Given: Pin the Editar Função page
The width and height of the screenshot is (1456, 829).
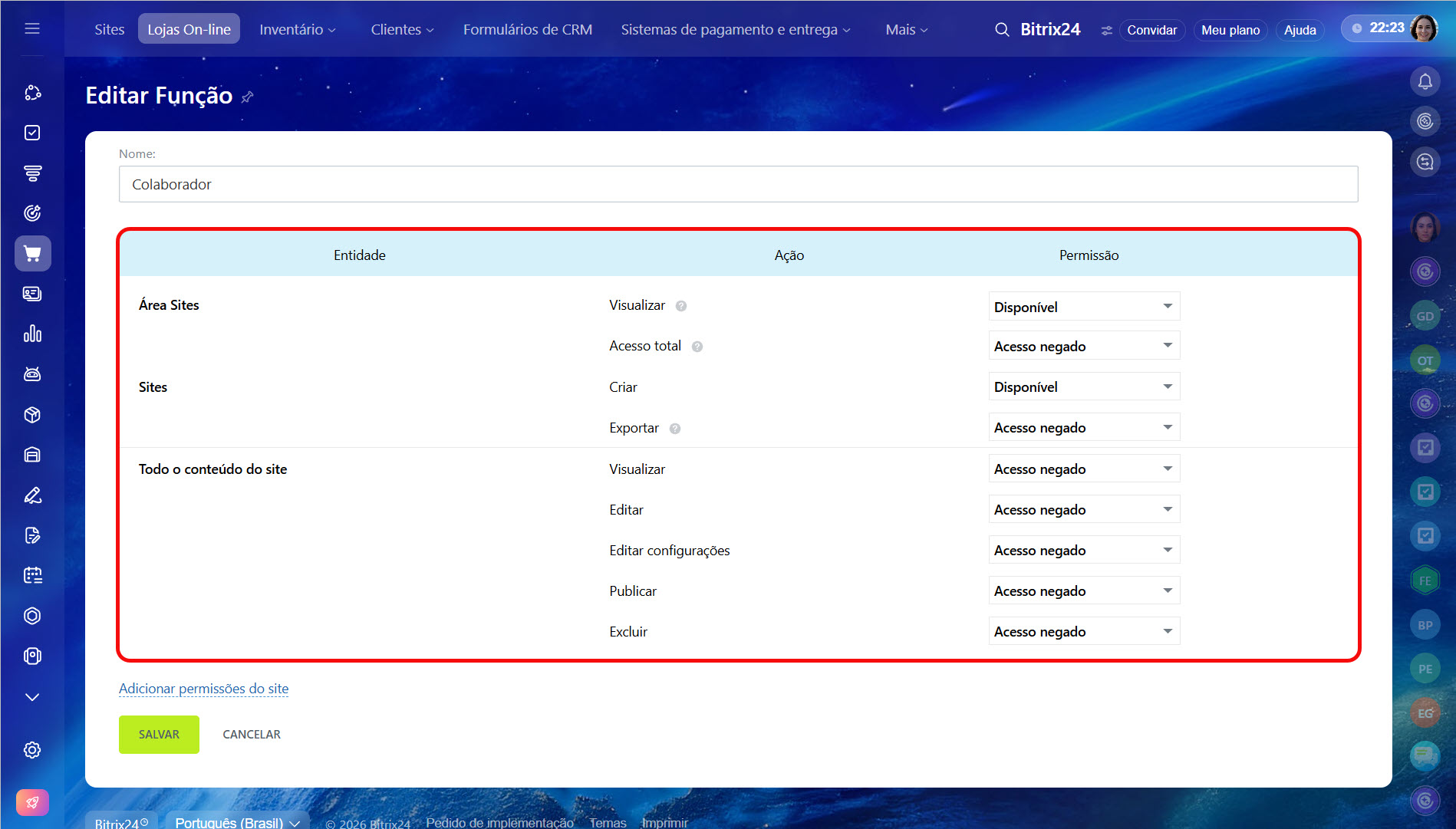Looking at the screenshot, I should tap(247, 97).
